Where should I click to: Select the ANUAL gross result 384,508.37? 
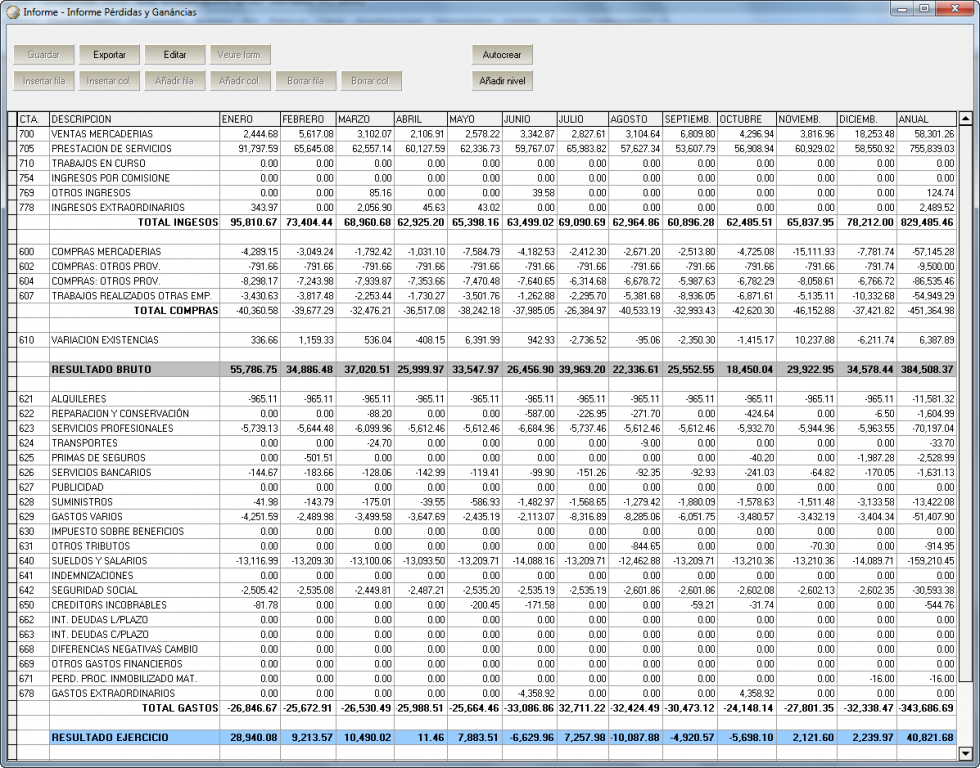(926, 369)
